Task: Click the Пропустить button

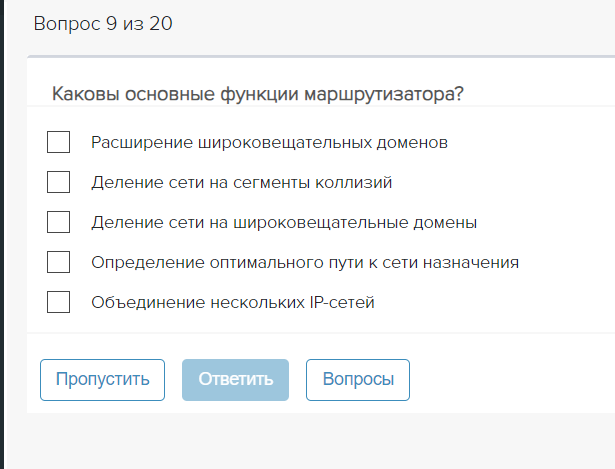Action: click(102, 380)
